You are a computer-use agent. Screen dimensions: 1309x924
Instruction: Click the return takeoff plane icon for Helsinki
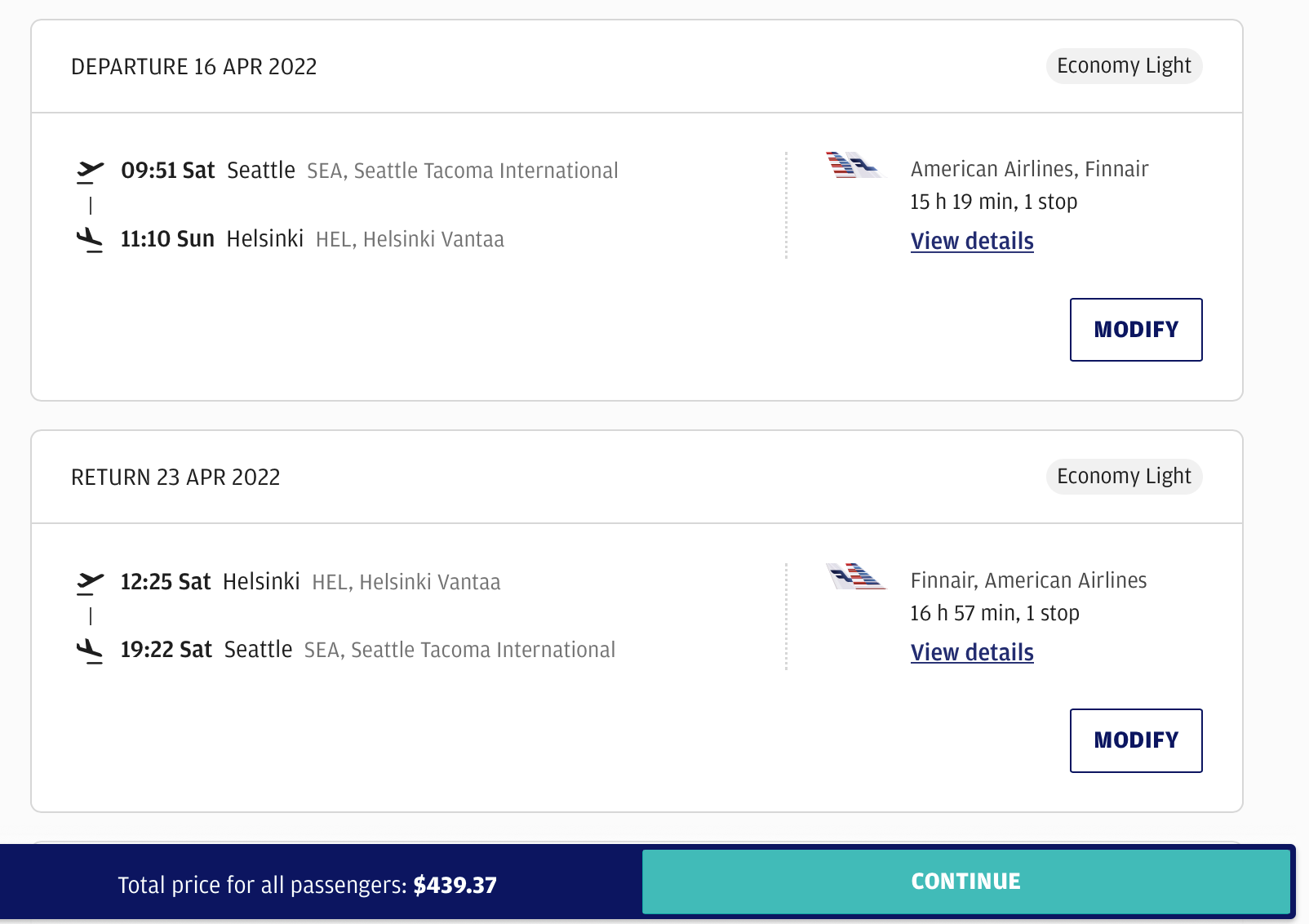tap(90, 582)
